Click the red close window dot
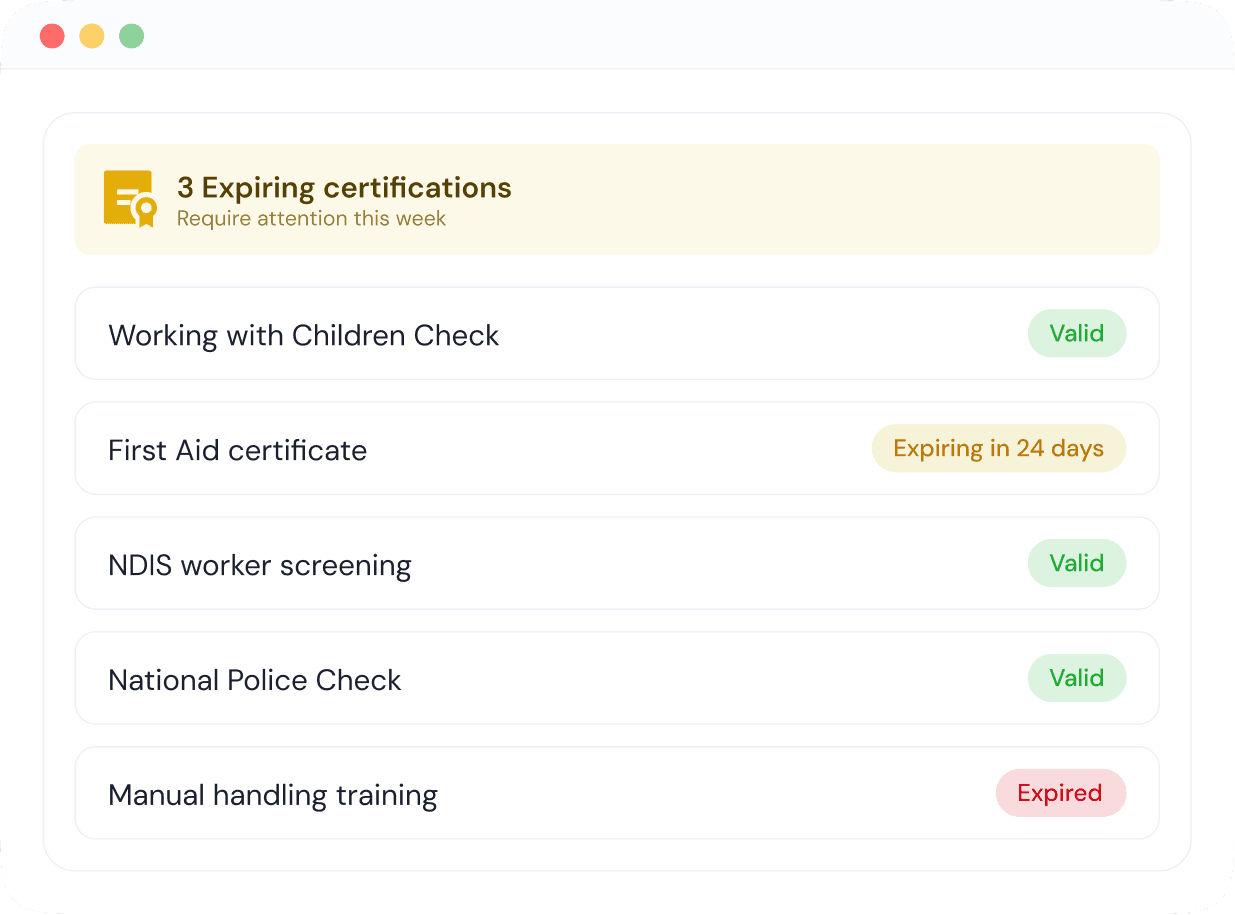This screenshot has width=1235, height=915. coord(52,37)
